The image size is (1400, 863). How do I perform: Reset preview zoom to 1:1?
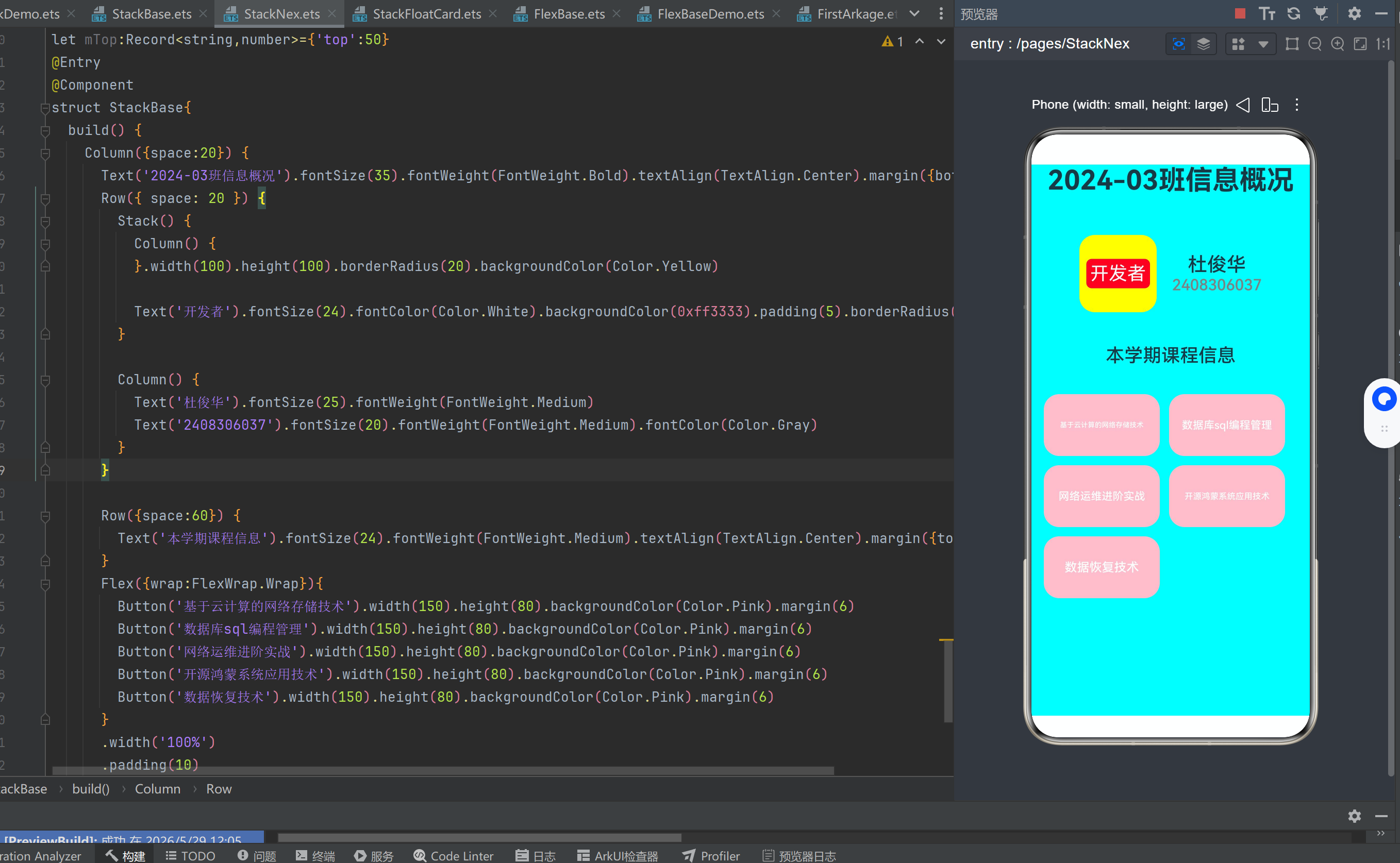point(1384,44)
